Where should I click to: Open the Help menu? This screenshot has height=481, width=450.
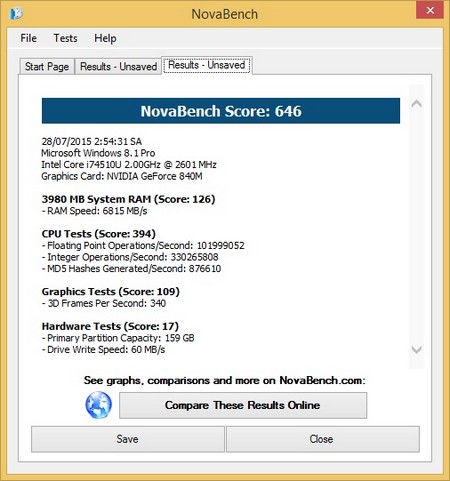pos(105,38)
